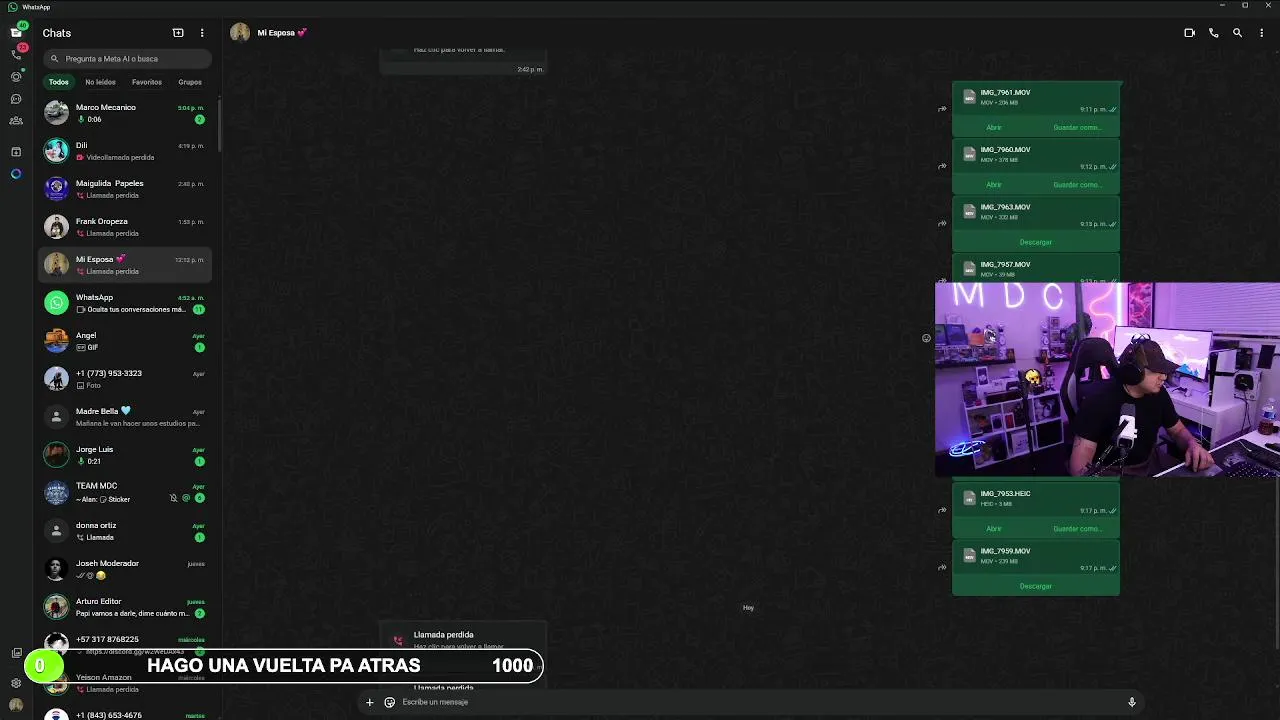Select the No leídos filter tab
1280x720 pixels.
tap(100, 82)
